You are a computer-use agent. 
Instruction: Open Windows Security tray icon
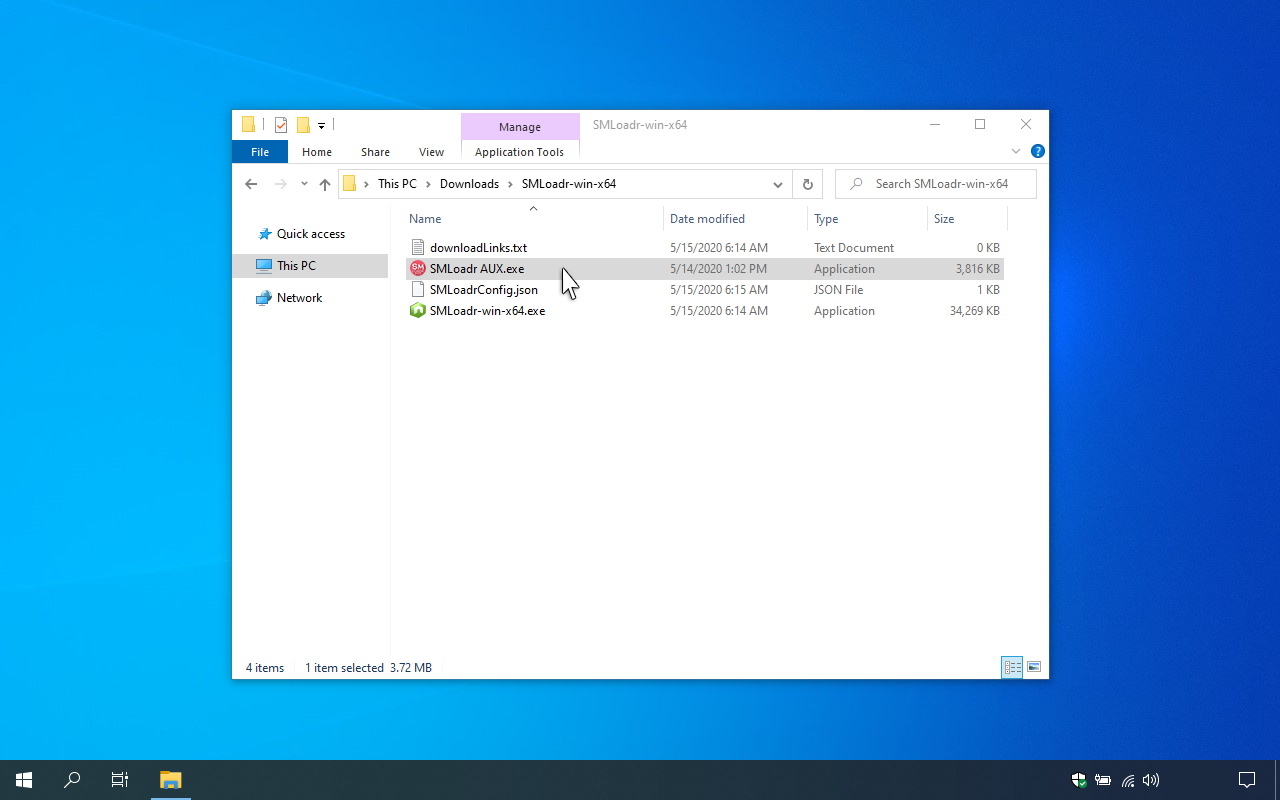1079,780
